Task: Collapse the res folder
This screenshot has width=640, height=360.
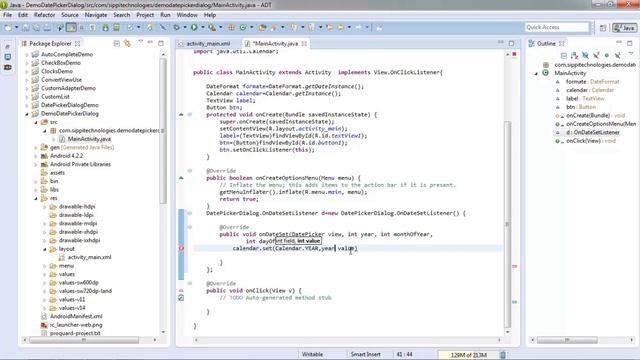Action: [x=36, y=198]
